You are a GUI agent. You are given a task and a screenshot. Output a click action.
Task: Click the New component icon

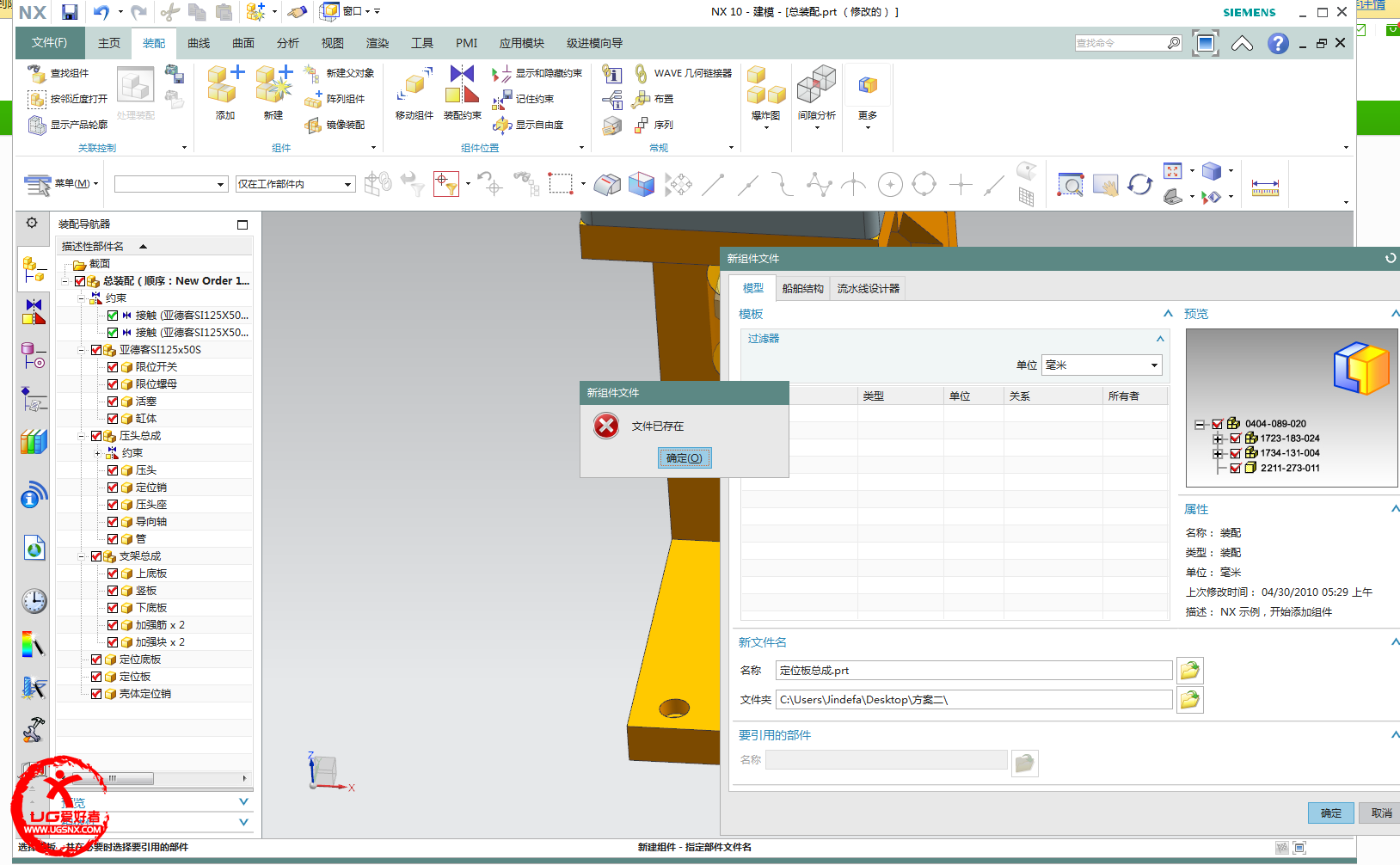273,84
